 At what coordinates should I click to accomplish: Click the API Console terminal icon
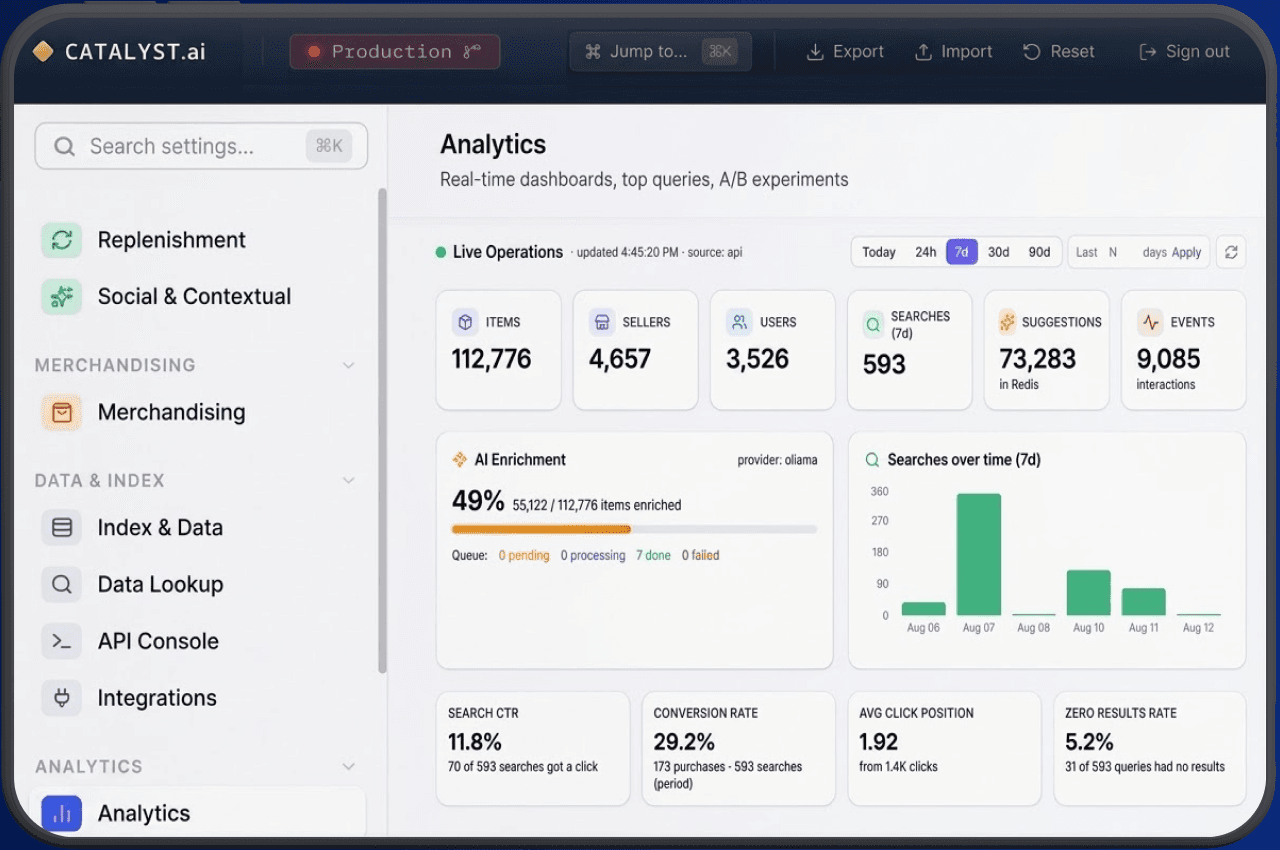[61, 641]
